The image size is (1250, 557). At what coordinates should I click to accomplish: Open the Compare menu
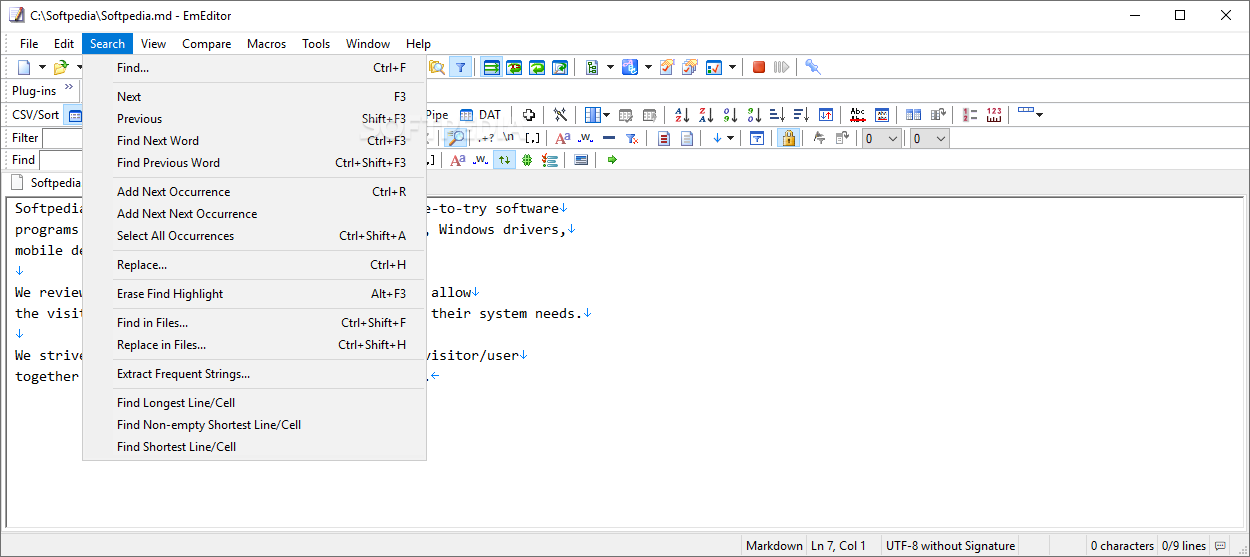click(x=206, y=44)
